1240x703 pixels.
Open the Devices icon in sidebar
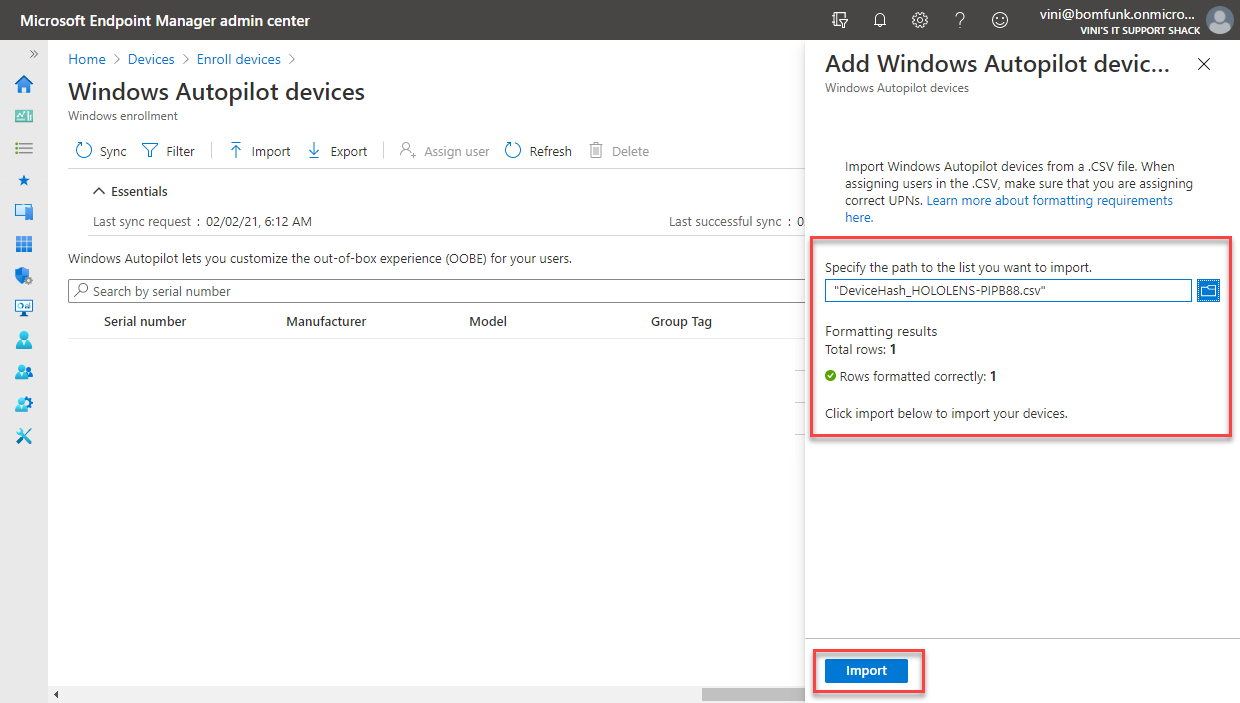pyautogui.click(x=24, y=212)
